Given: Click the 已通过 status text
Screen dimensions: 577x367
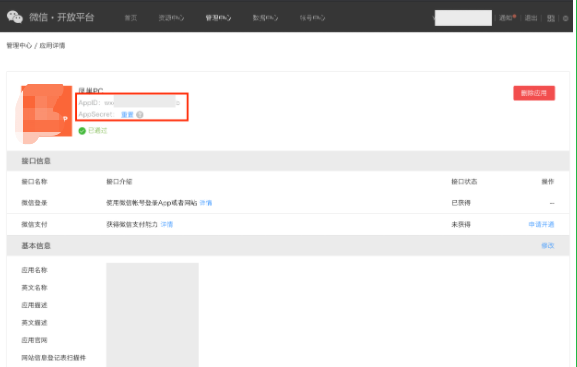Looking at the screenshot, I should pos(98,130).
